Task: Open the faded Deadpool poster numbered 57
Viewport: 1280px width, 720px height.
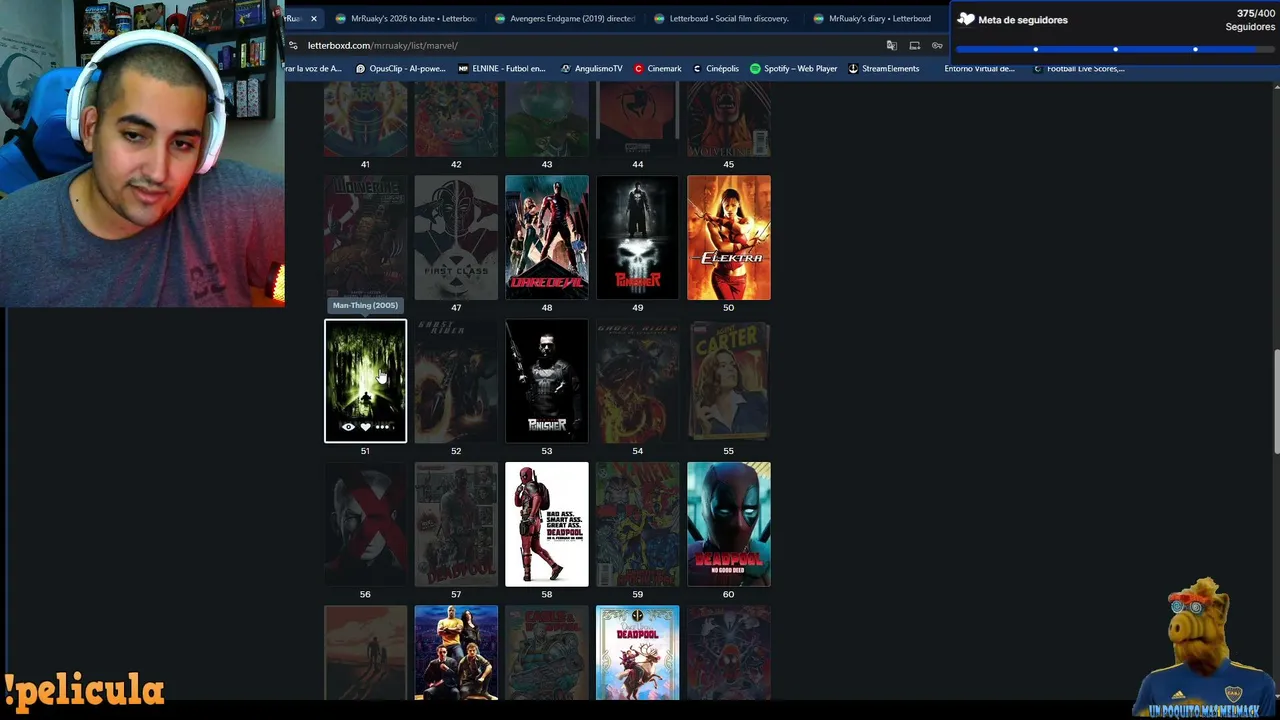Action: [x=456, y=524]
